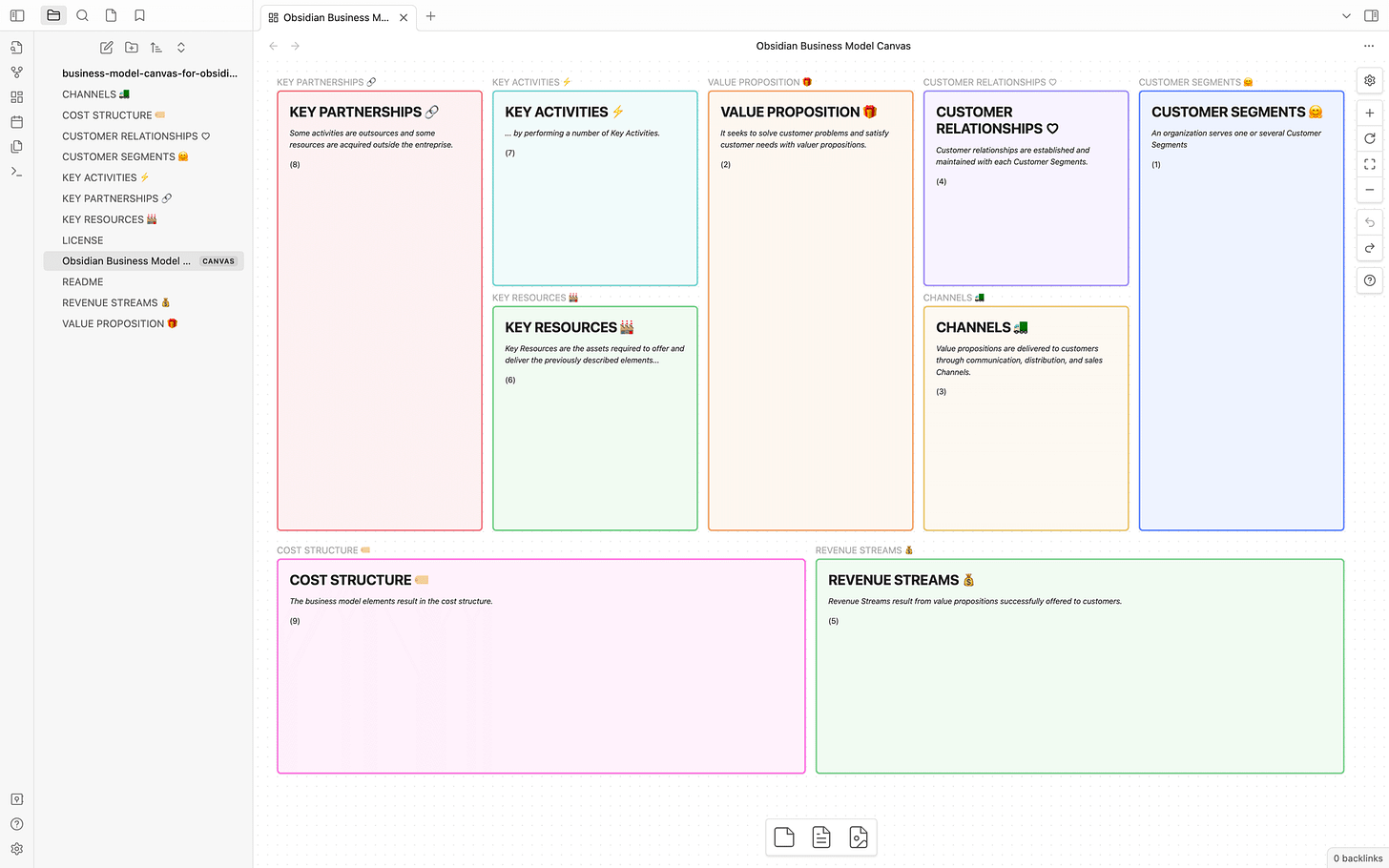
Task: Open the more options menu for the canvas
Action: pos(1368,45)
